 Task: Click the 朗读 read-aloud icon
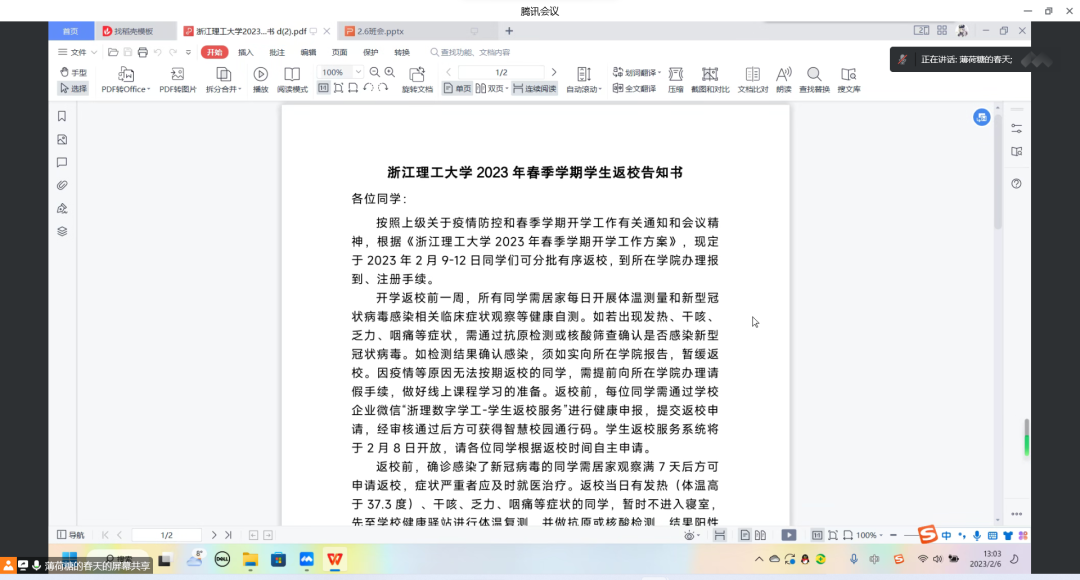[783, 75]
